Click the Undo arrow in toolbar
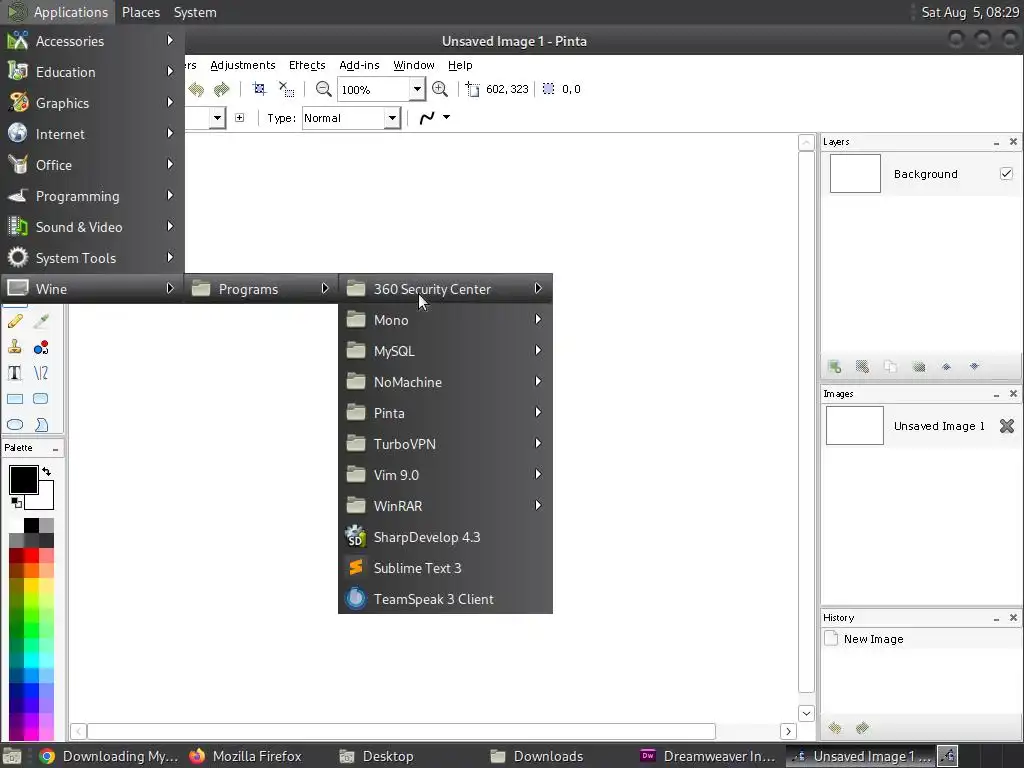 (x=196, y=89)
